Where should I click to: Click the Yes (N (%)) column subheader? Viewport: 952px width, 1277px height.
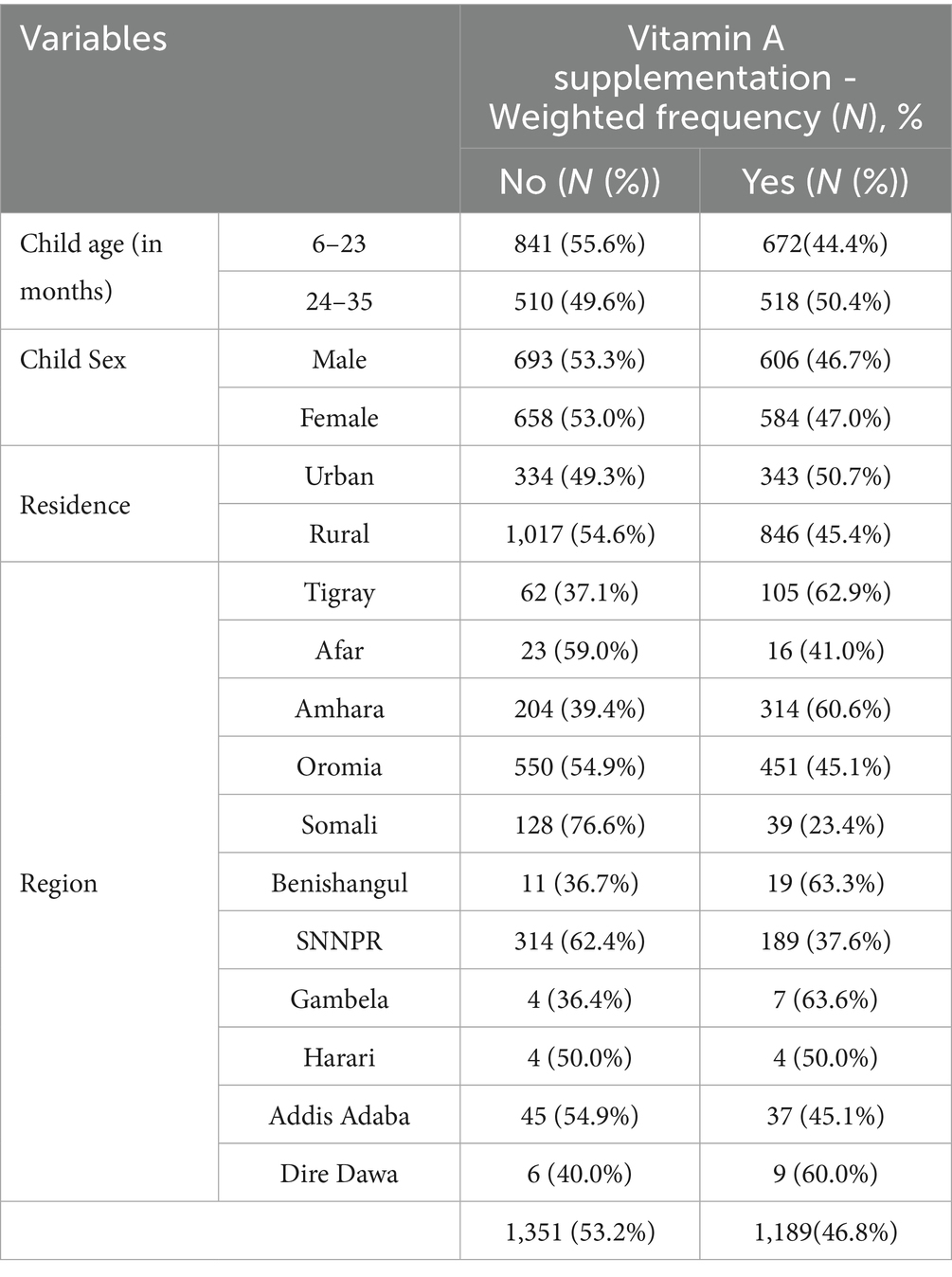[825, 181]
